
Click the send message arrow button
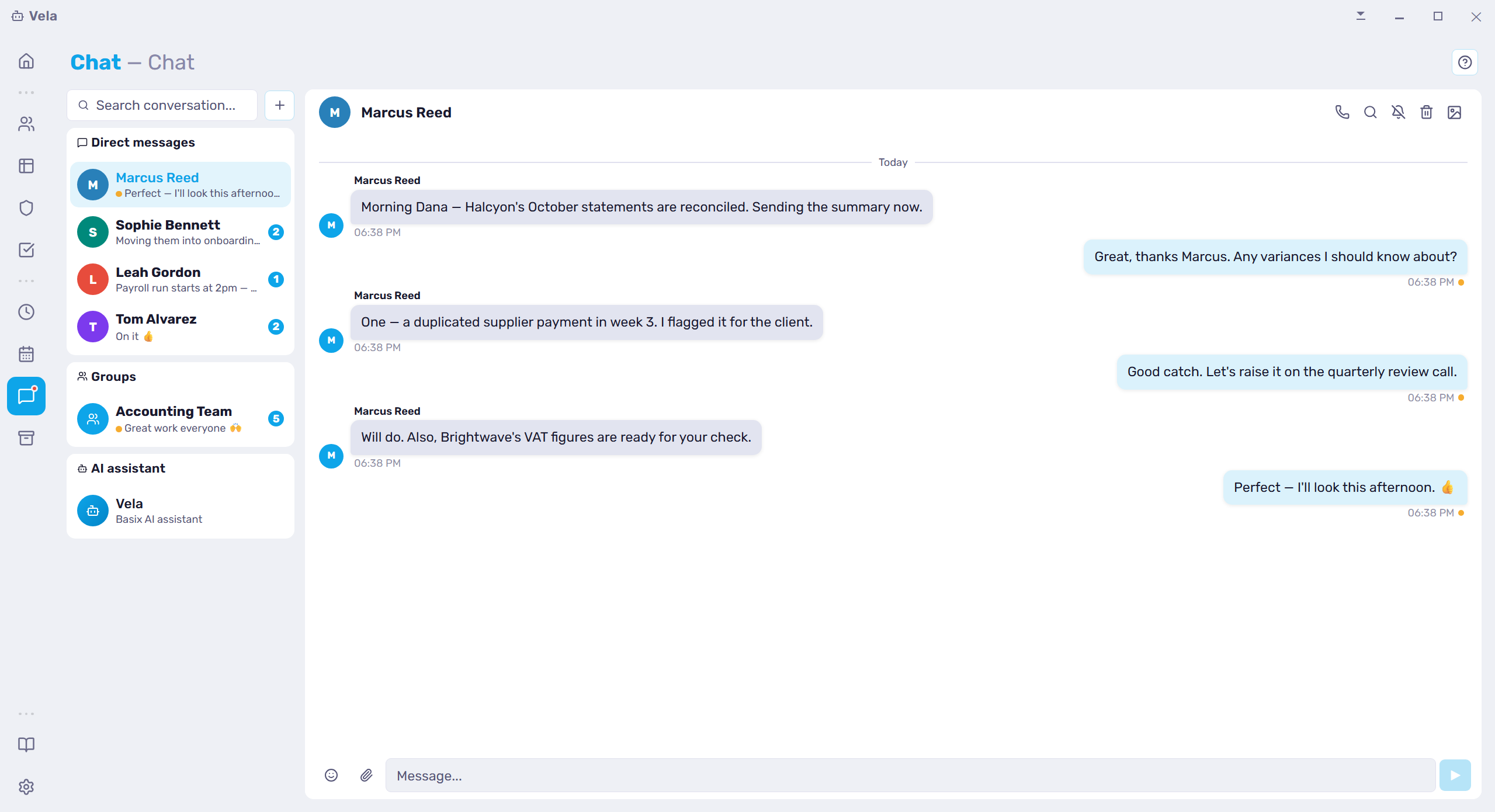tap(1455, 775)
